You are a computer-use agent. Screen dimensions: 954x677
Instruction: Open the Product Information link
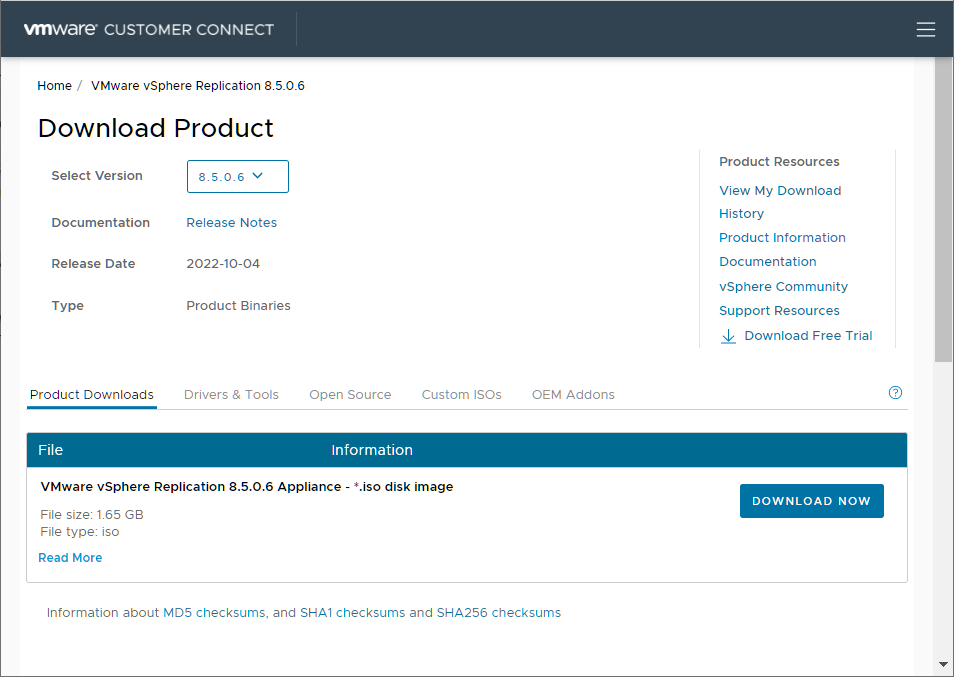coord(782,238)
